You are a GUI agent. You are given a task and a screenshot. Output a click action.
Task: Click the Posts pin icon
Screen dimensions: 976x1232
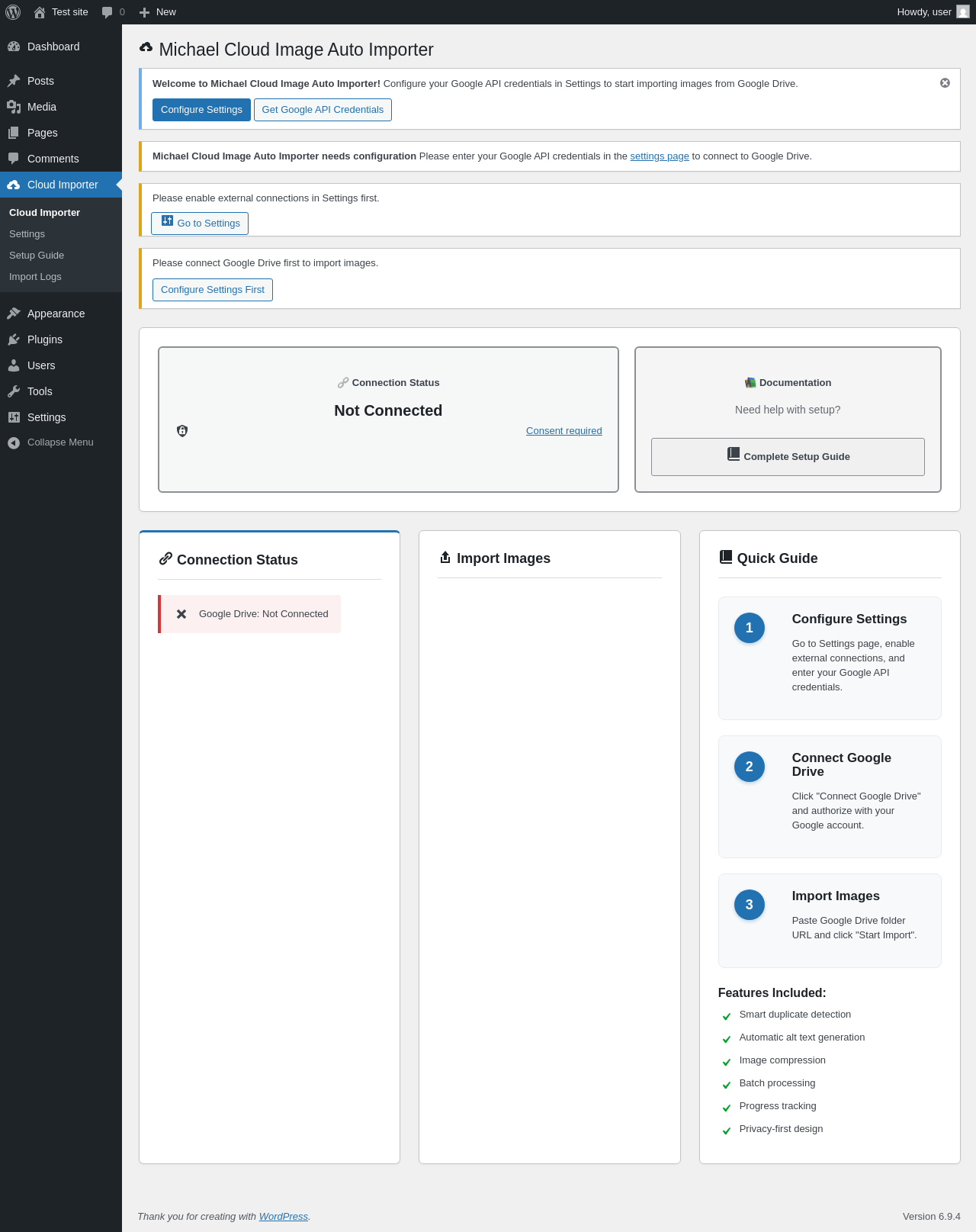[14, 81]
